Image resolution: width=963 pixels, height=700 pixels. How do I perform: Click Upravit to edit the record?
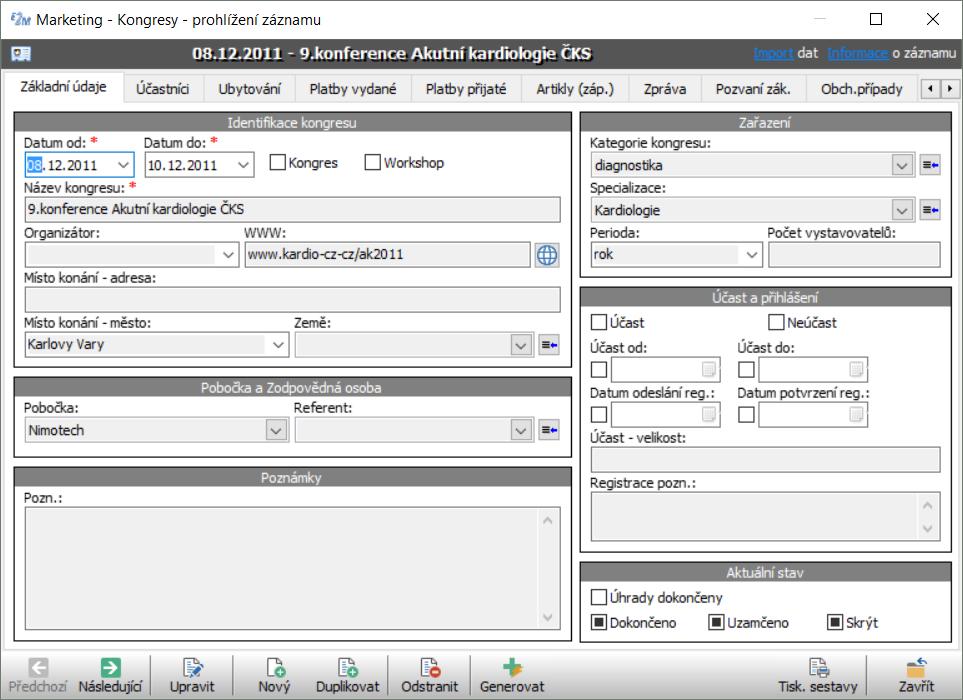pyautogui.click(x=192, y=675)
